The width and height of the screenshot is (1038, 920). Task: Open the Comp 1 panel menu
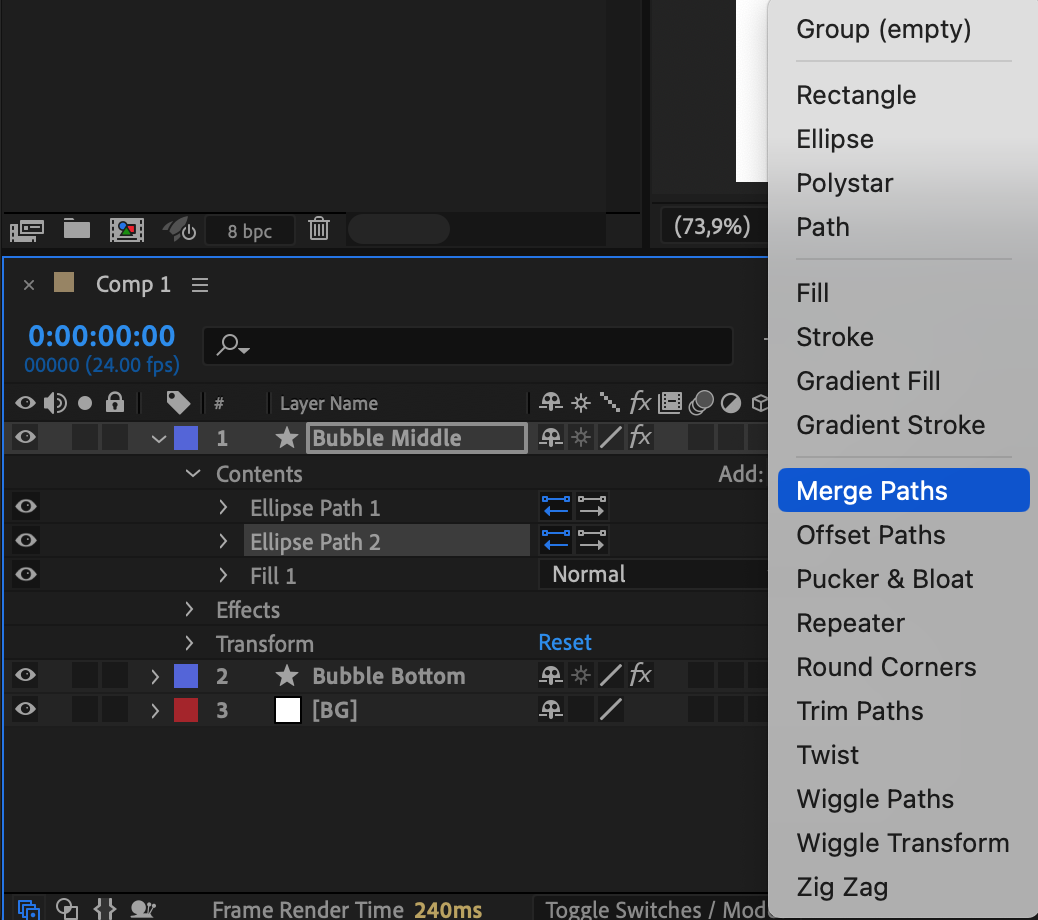point(200,285)
